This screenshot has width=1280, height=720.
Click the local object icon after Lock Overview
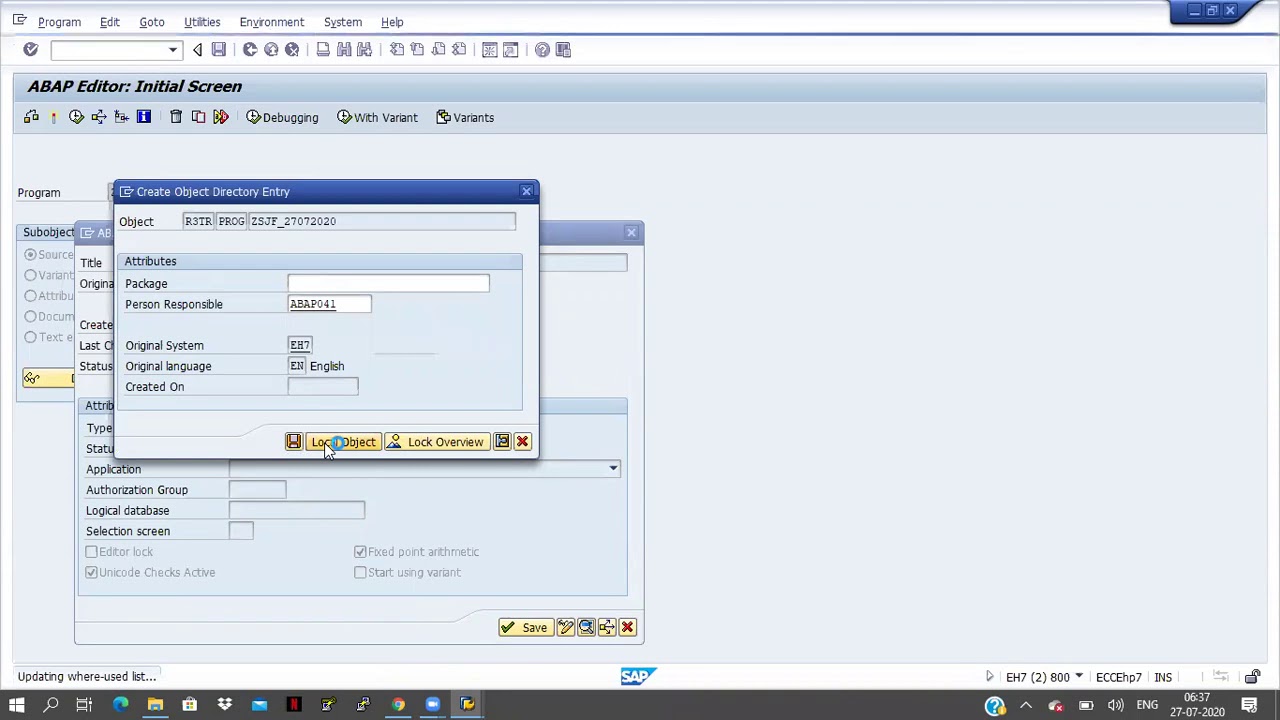[x=502, y=442]
